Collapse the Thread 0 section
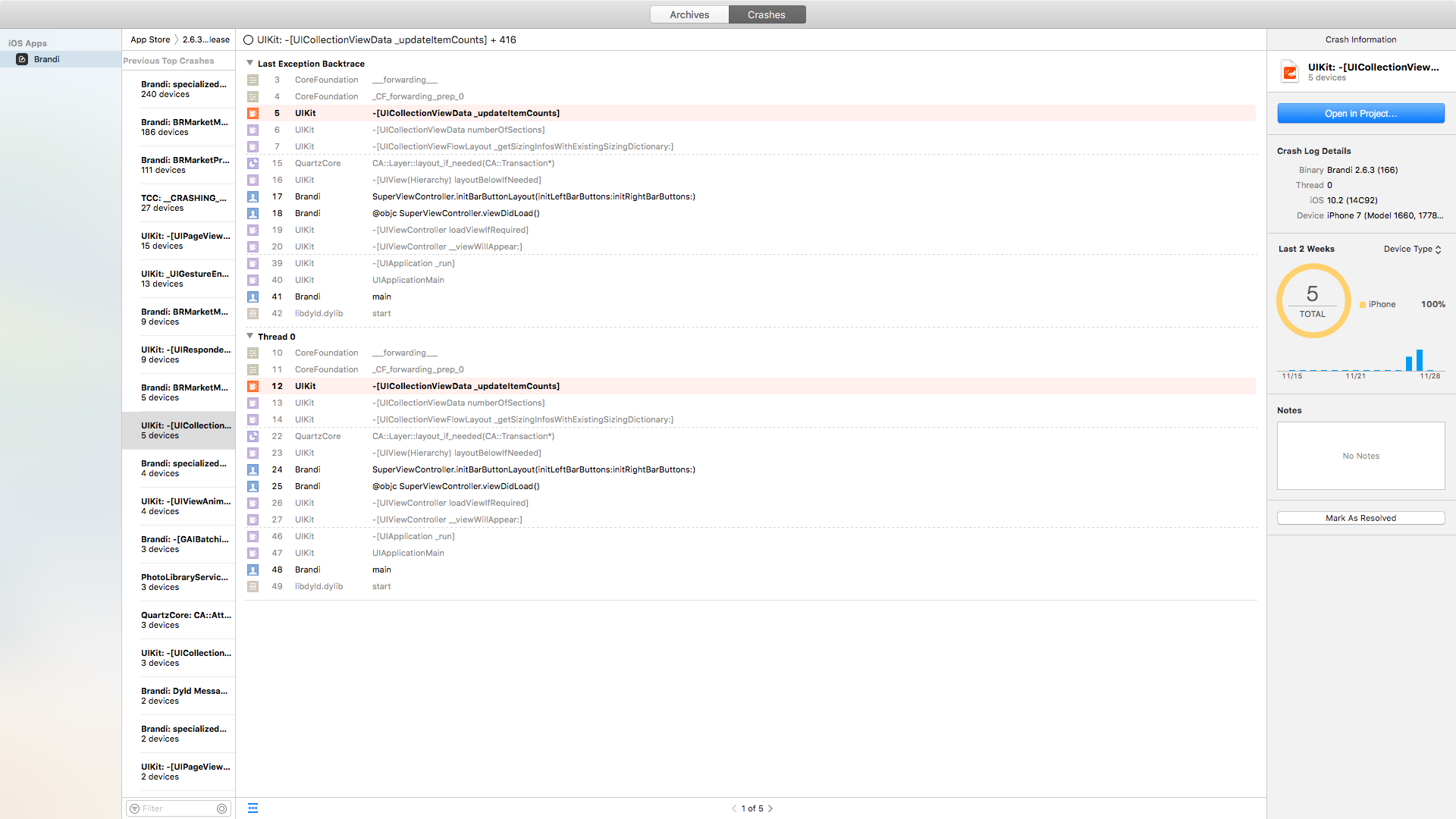The width and height of the screenshot is (1456, 819). pyautogui.click(x=250, y=337)
